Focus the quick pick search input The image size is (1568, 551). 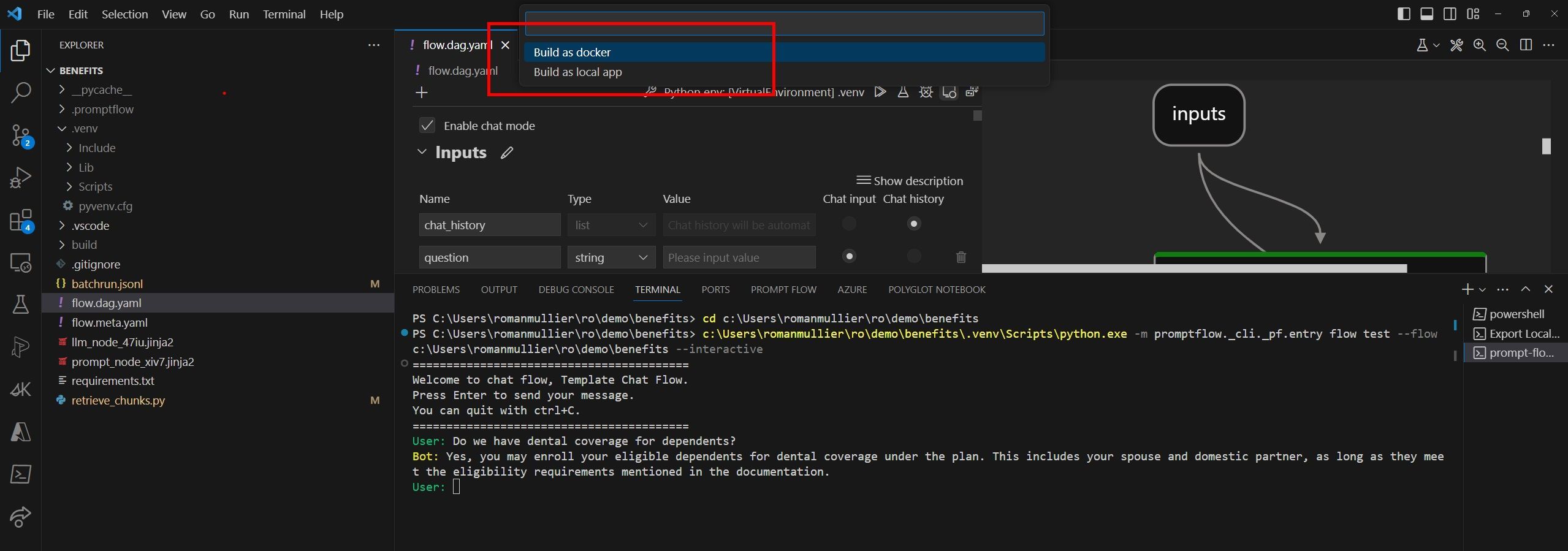point(784,24)
